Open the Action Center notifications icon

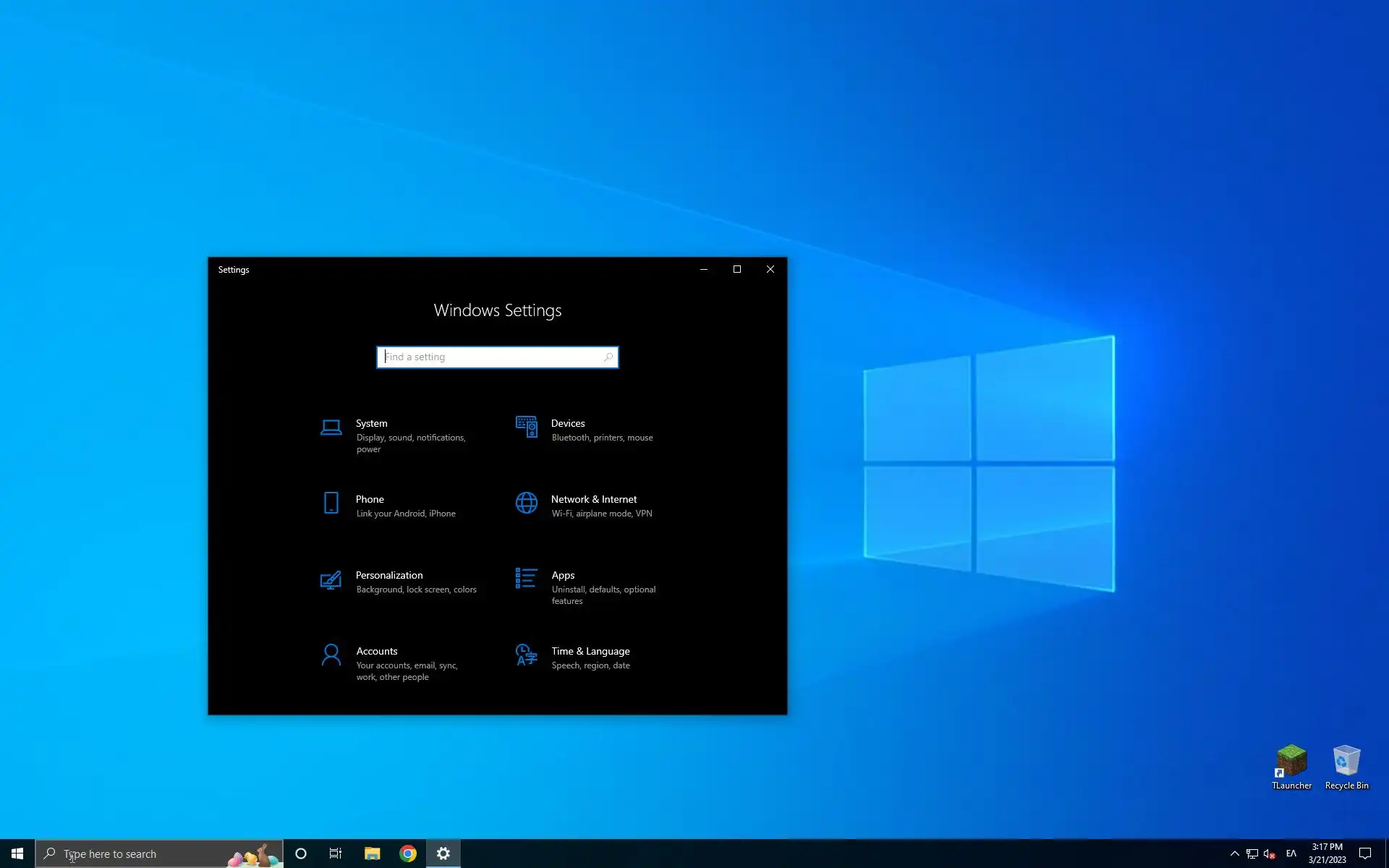[1365, 854]
